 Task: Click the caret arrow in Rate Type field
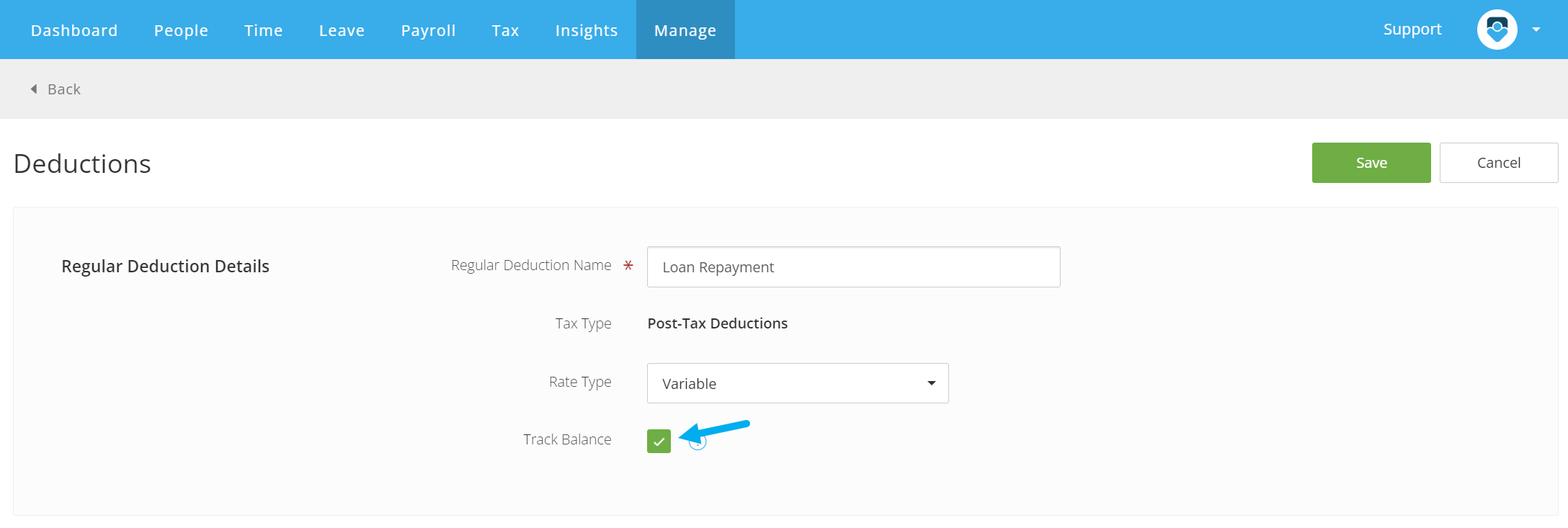pos(932,383)
